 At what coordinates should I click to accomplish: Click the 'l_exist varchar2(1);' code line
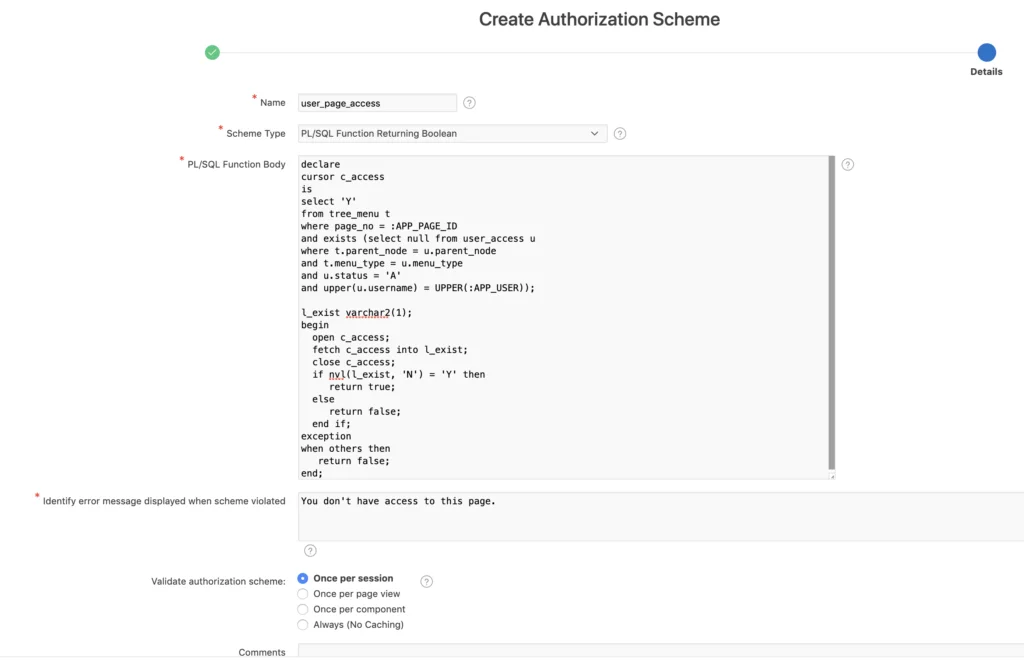tap(357, 313)
